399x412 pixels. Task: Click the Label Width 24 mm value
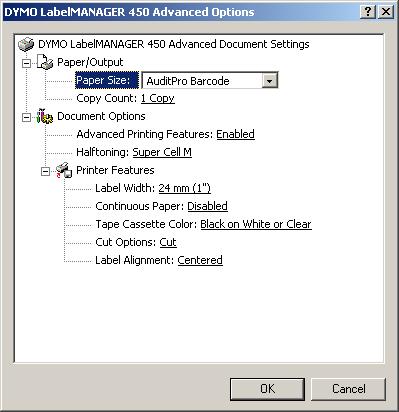pyautogui.click(x=184, y=188)
